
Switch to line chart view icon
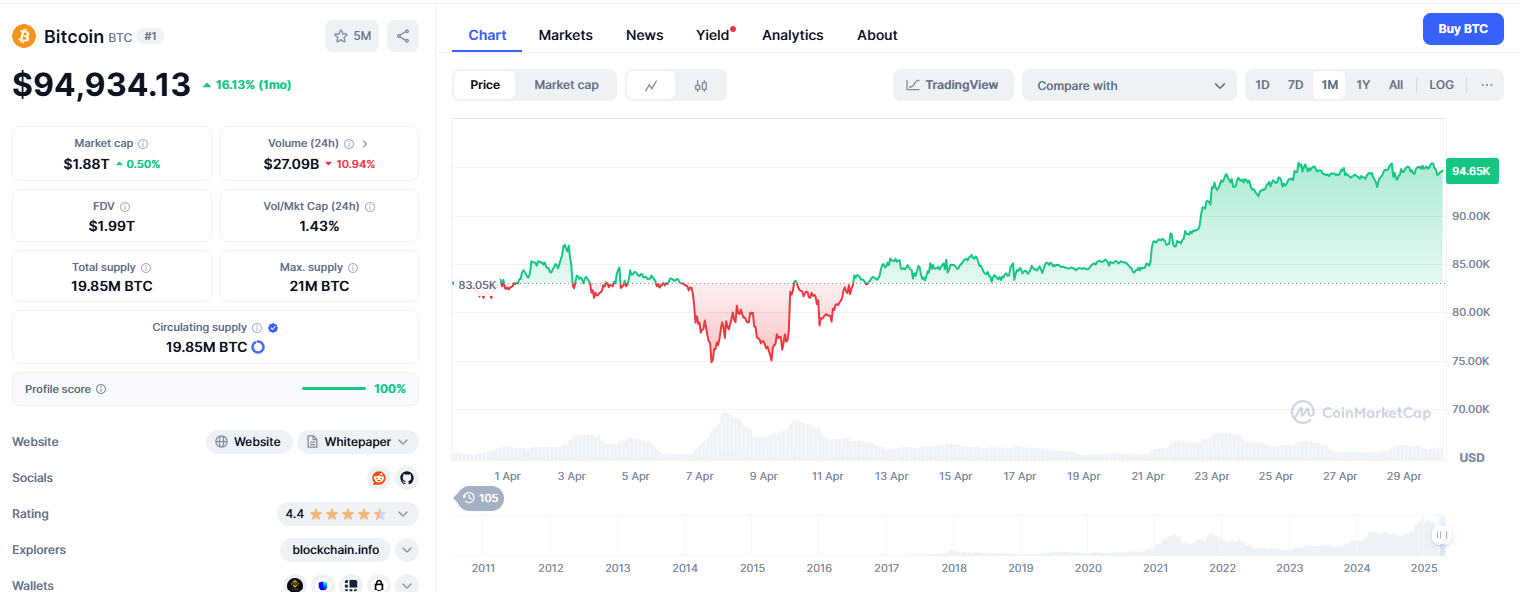point(651,85)
